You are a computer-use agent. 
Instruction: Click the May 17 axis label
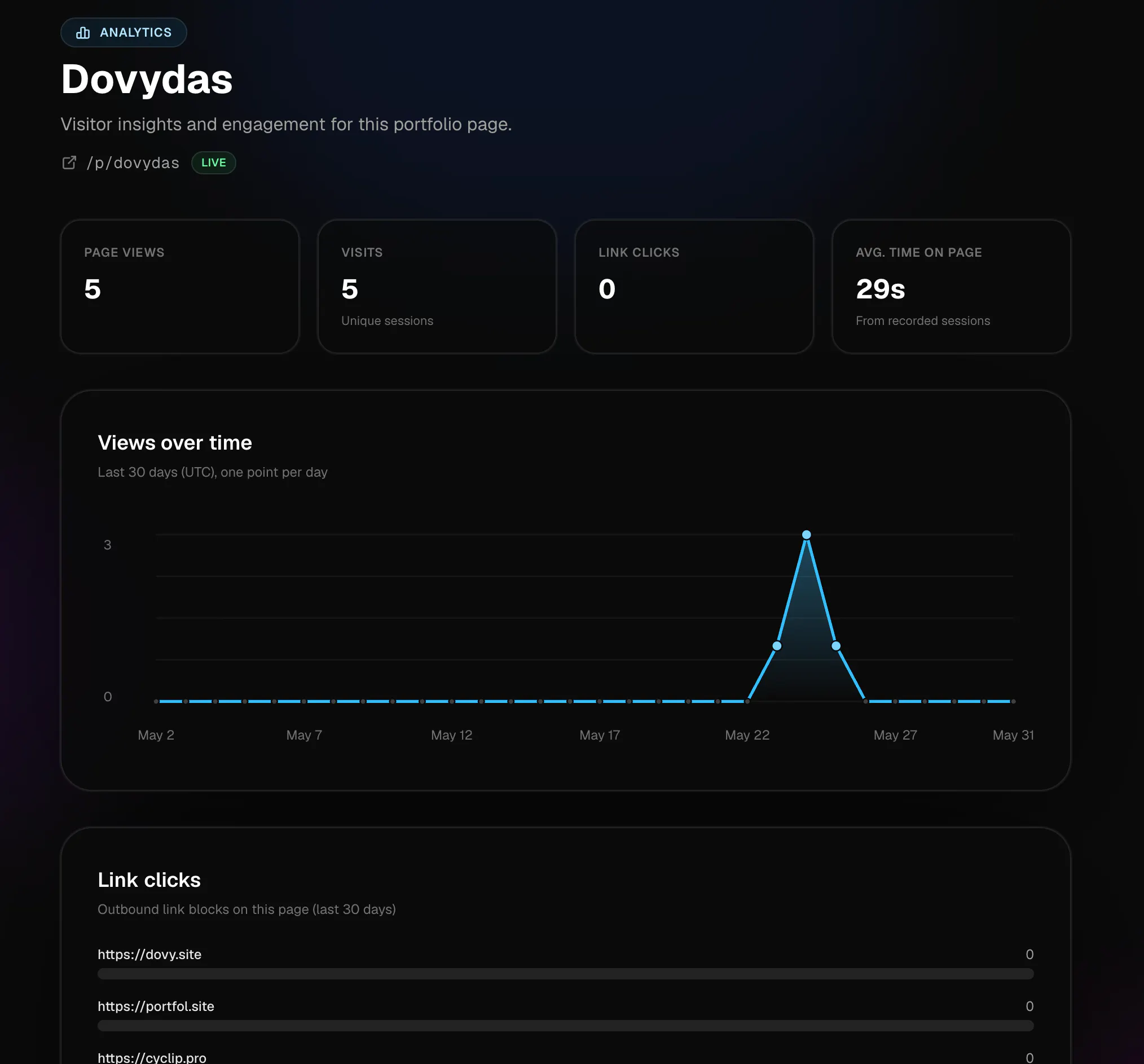click(x=600, y=736)
